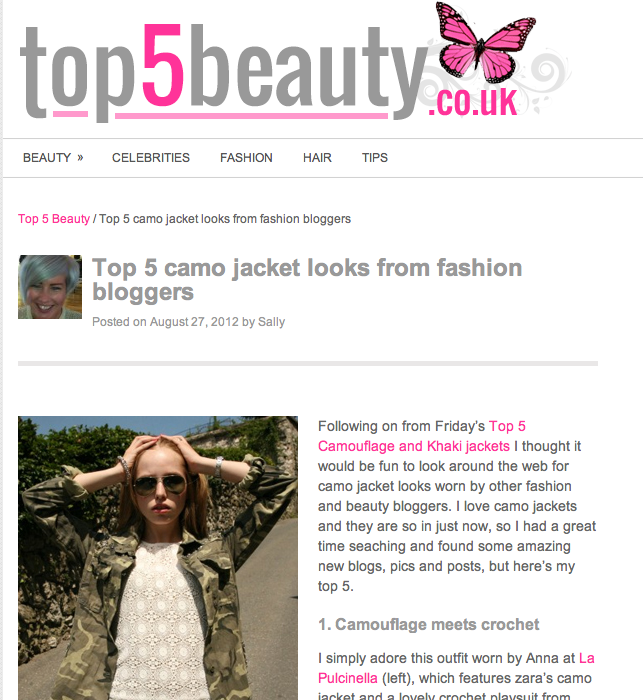Click the article title about camo jacket looks
643x700 pixels.
point(307,280)
